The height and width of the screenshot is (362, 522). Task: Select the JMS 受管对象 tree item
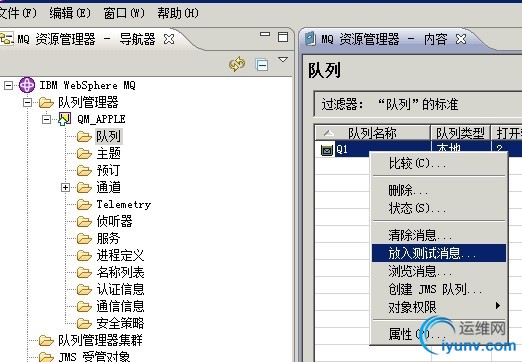point(94,357)
